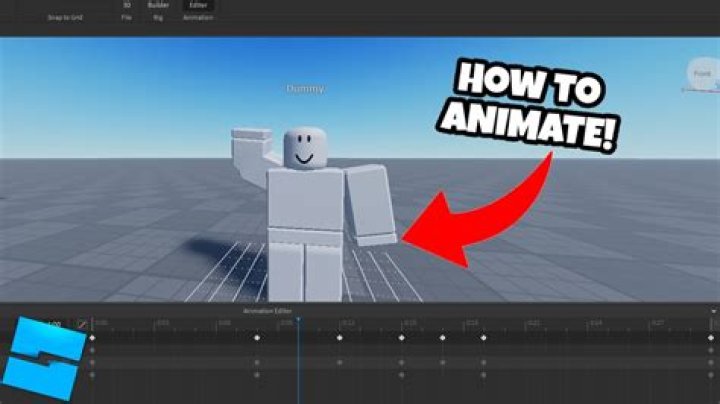Switch to the Editor tab
Screen dimensions: 720x404
(x=198, y=5)
